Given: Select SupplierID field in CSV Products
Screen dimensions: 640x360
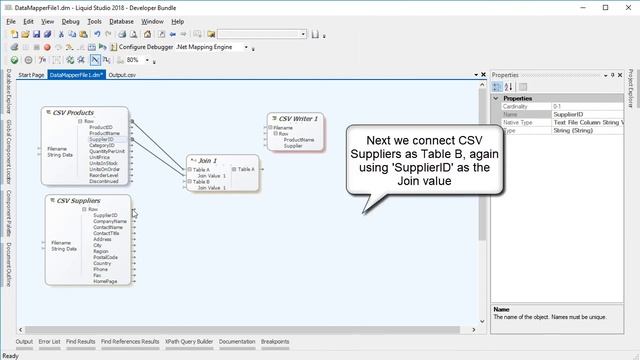Looking at the screenshot, I should [101, 139].
